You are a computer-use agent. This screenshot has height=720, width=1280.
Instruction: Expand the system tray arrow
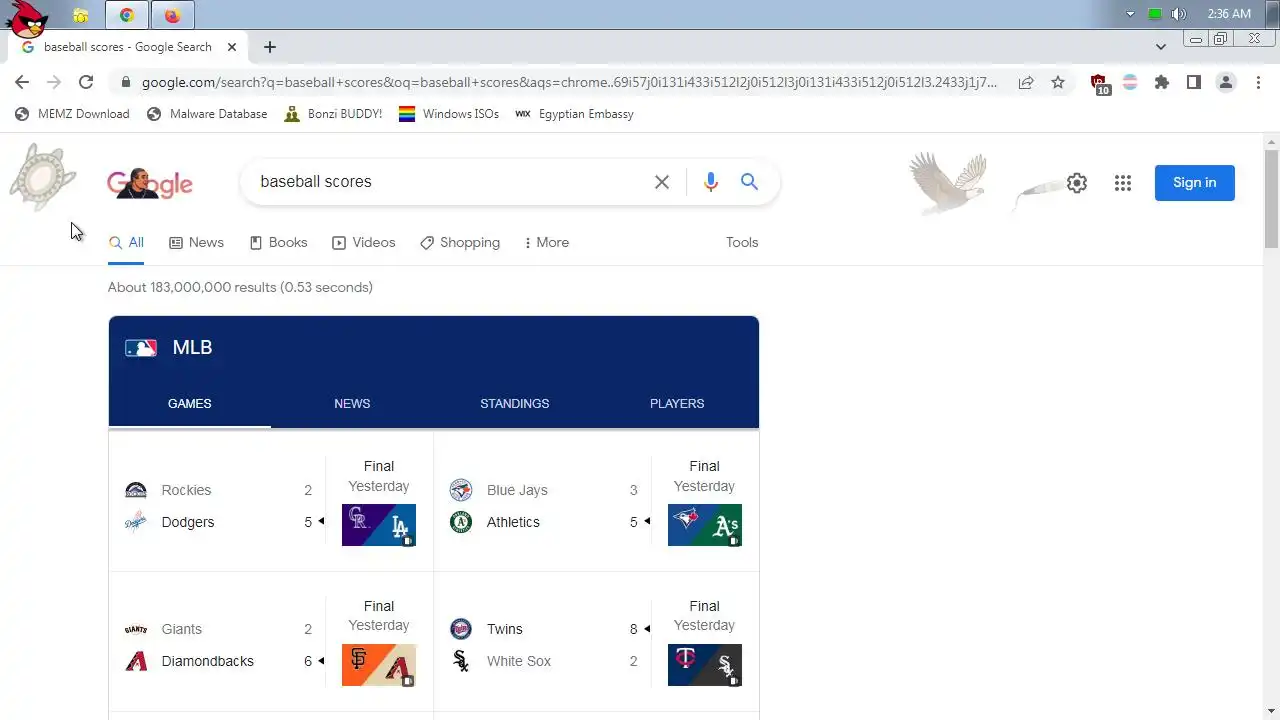click(x=1131, y=14)
